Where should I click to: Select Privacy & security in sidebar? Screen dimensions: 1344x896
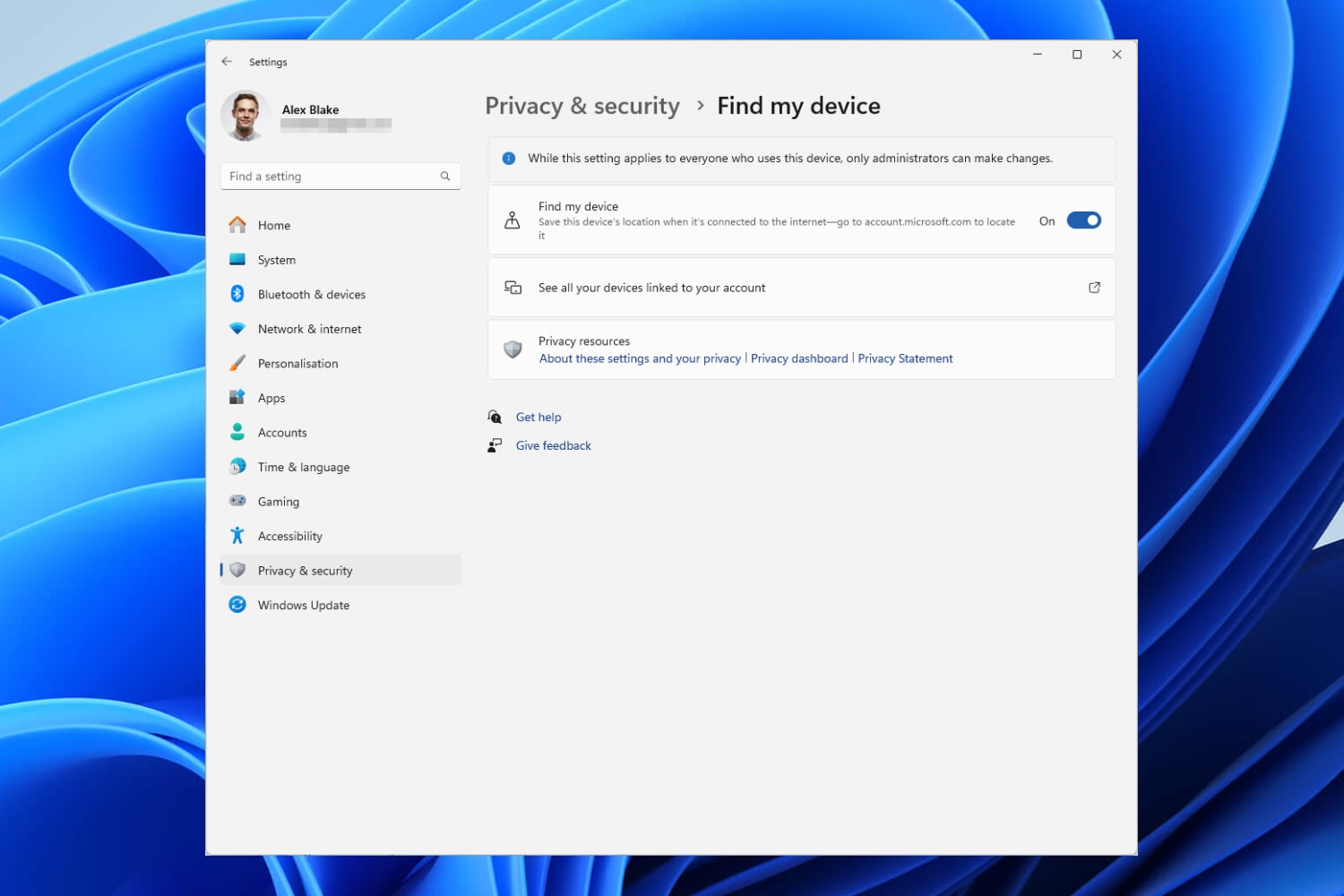click(x=340, y=571)
